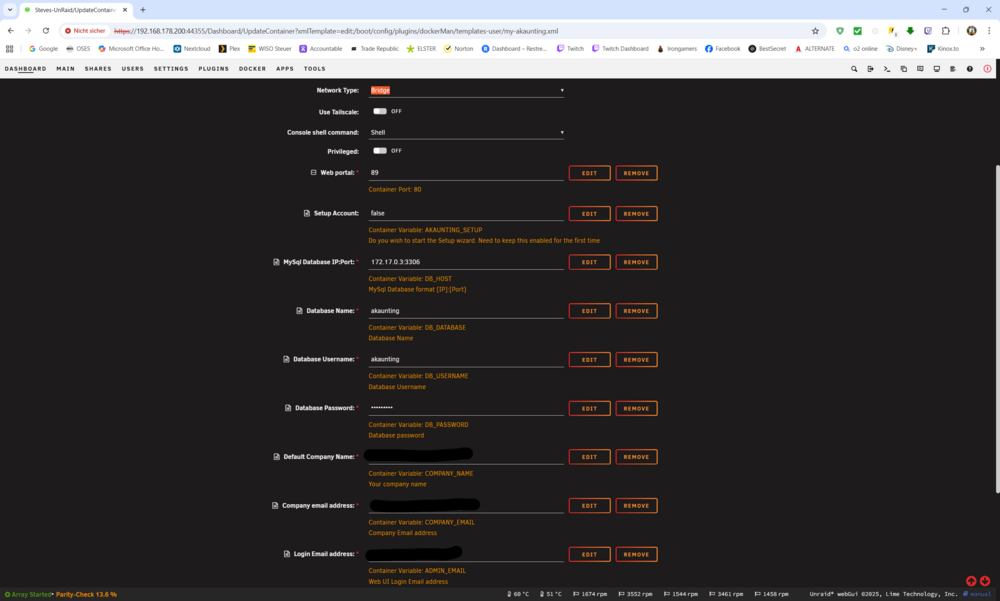Click REMOVE for Login Email address

click(636, 554)
